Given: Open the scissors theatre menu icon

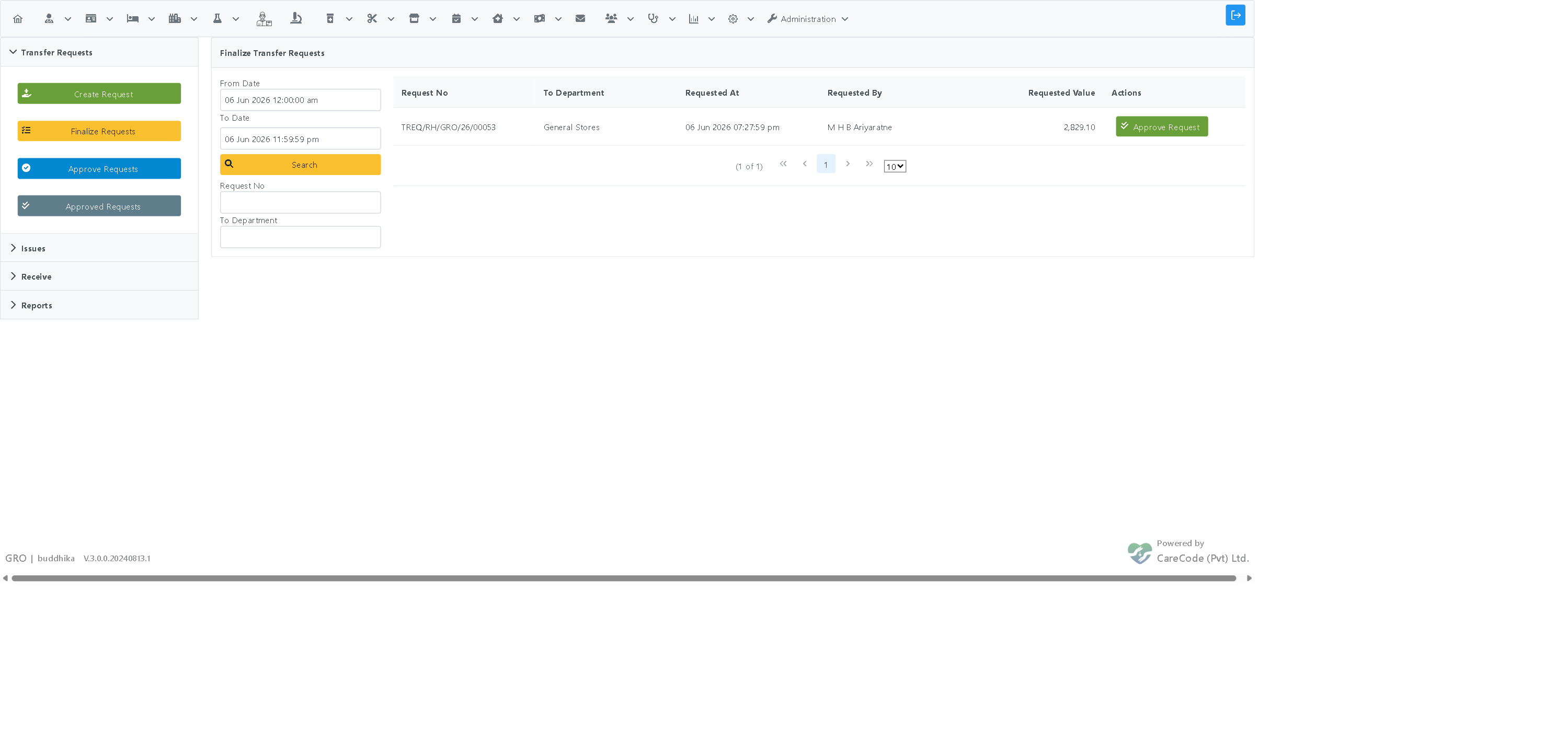Looking at the screenshot, I should (372, 19).
